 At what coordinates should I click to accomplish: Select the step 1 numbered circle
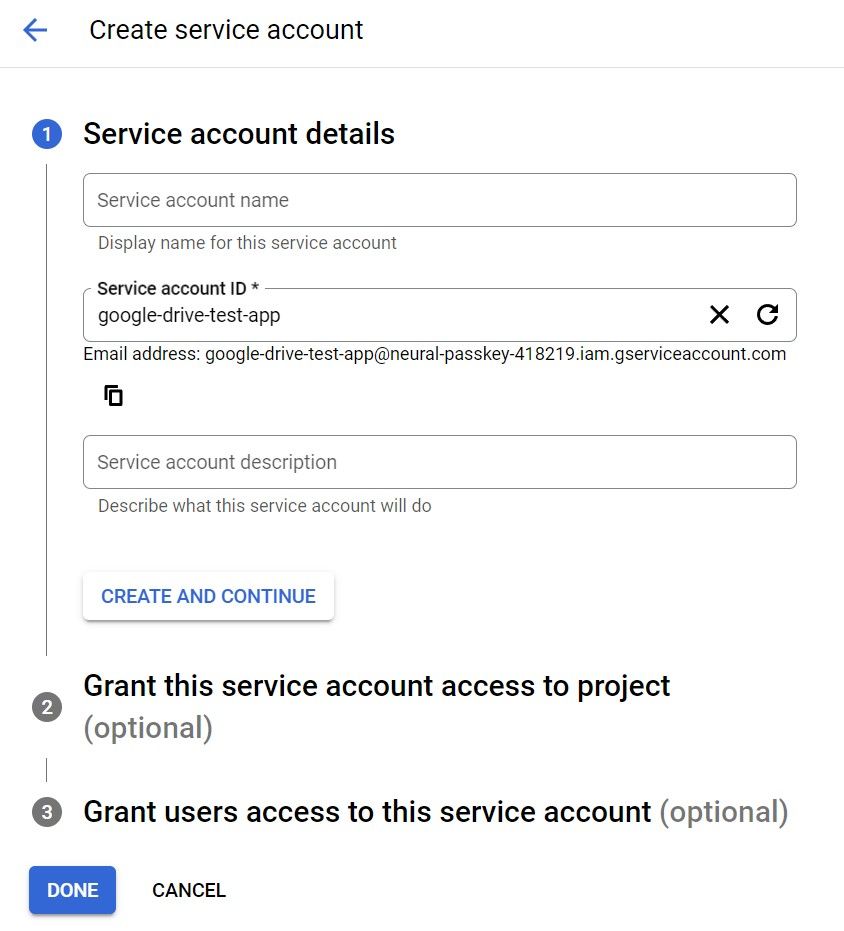pyautogui.click(x=46, y=133)
